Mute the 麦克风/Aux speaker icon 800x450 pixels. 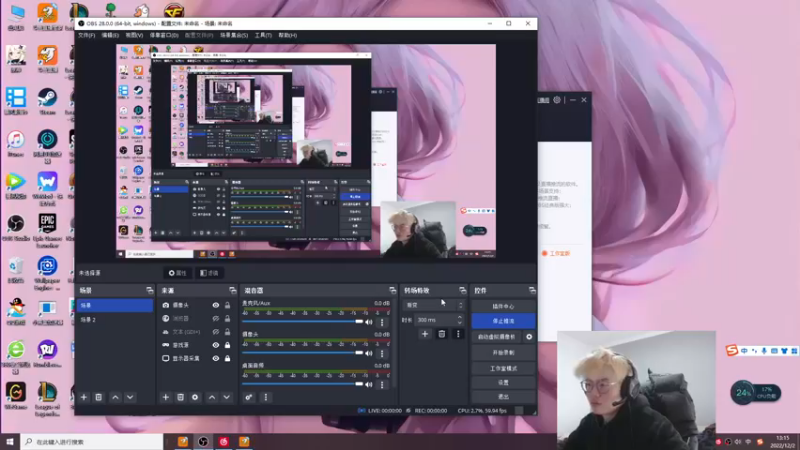coord(369,322)
